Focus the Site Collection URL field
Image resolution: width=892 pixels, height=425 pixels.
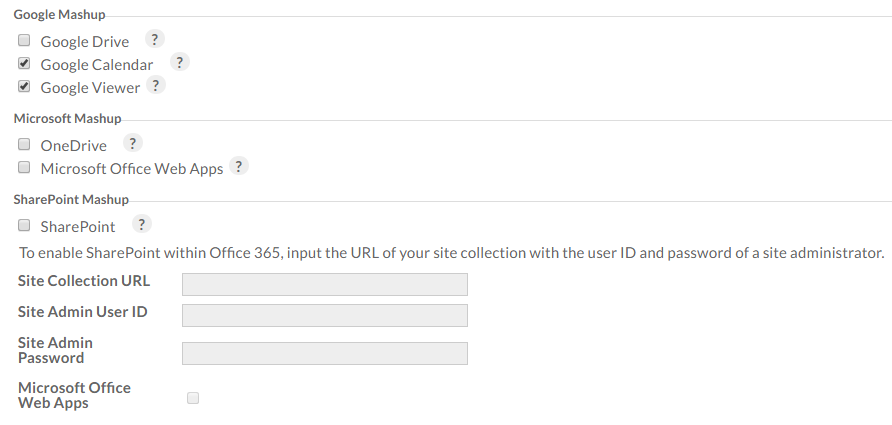[325, 284]
